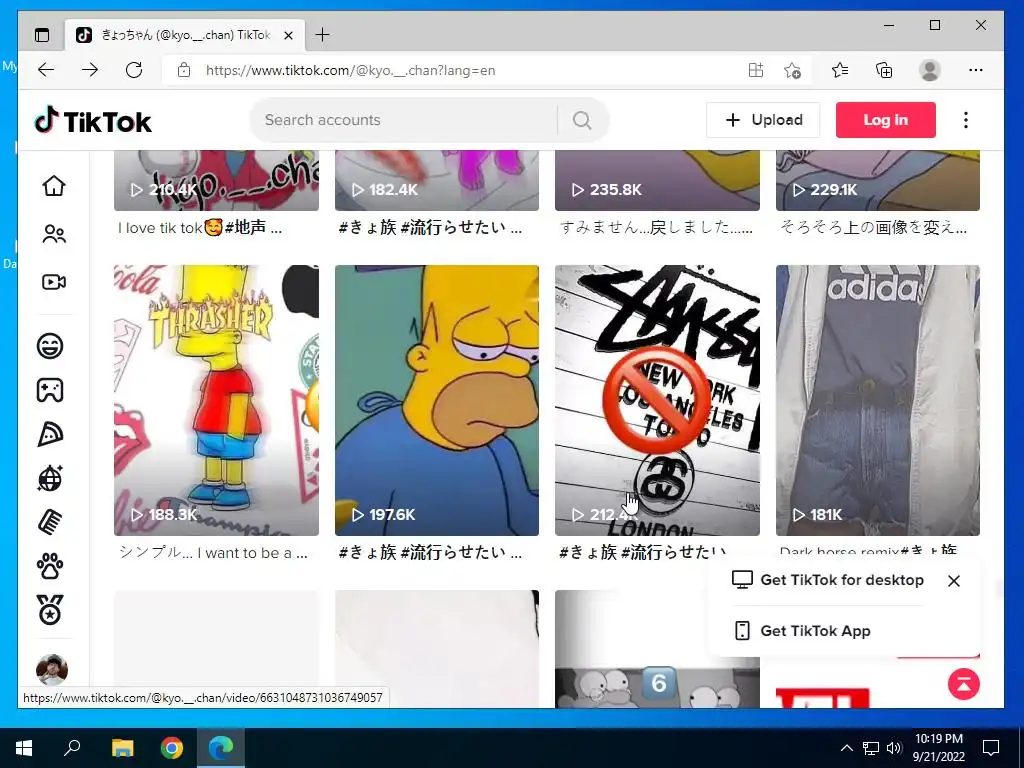Click Get TikTok for desktop
This screenshot has width=1024, height=768.
[827, 580]
